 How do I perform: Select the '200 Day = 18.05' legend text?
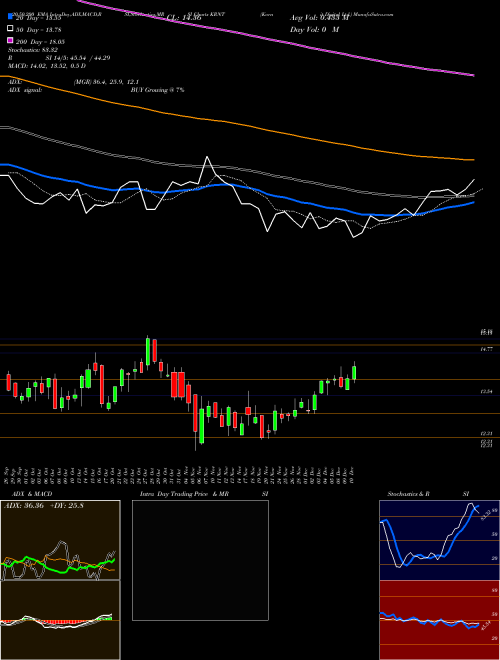click(x=40, y=42)
